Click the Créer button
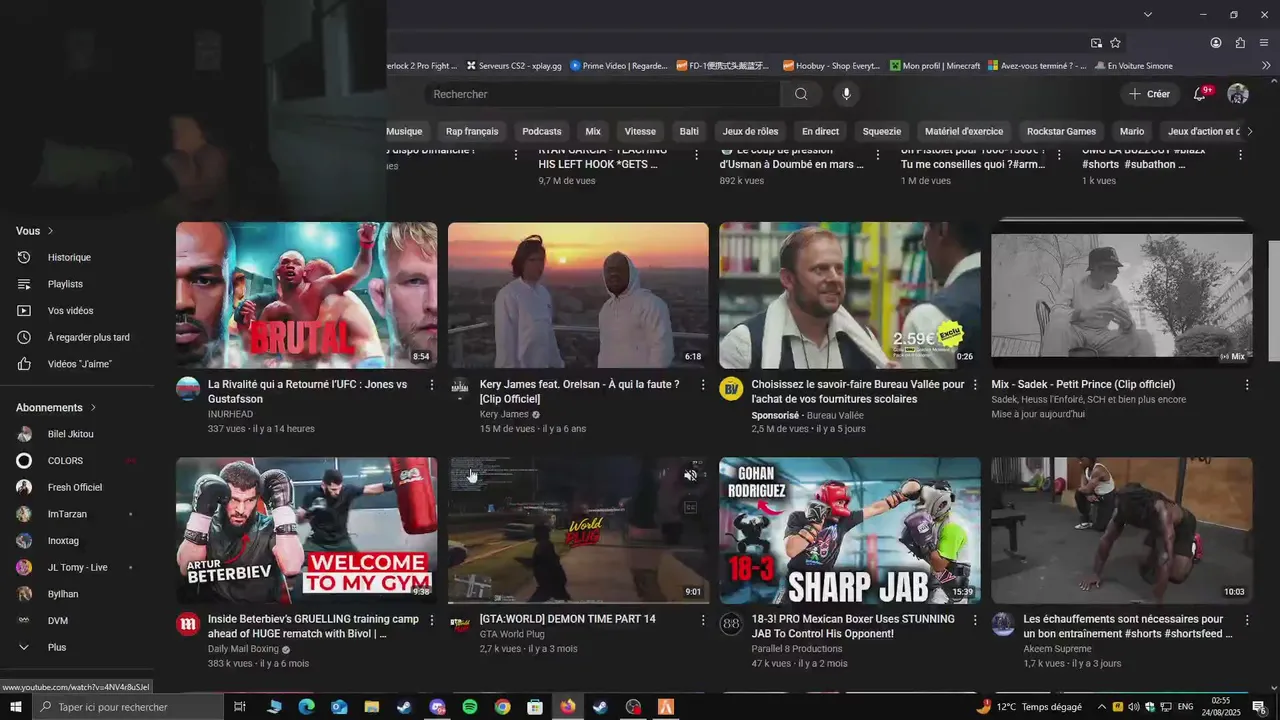Viewport: 1280px width, 720px height. click(1149, 94)
